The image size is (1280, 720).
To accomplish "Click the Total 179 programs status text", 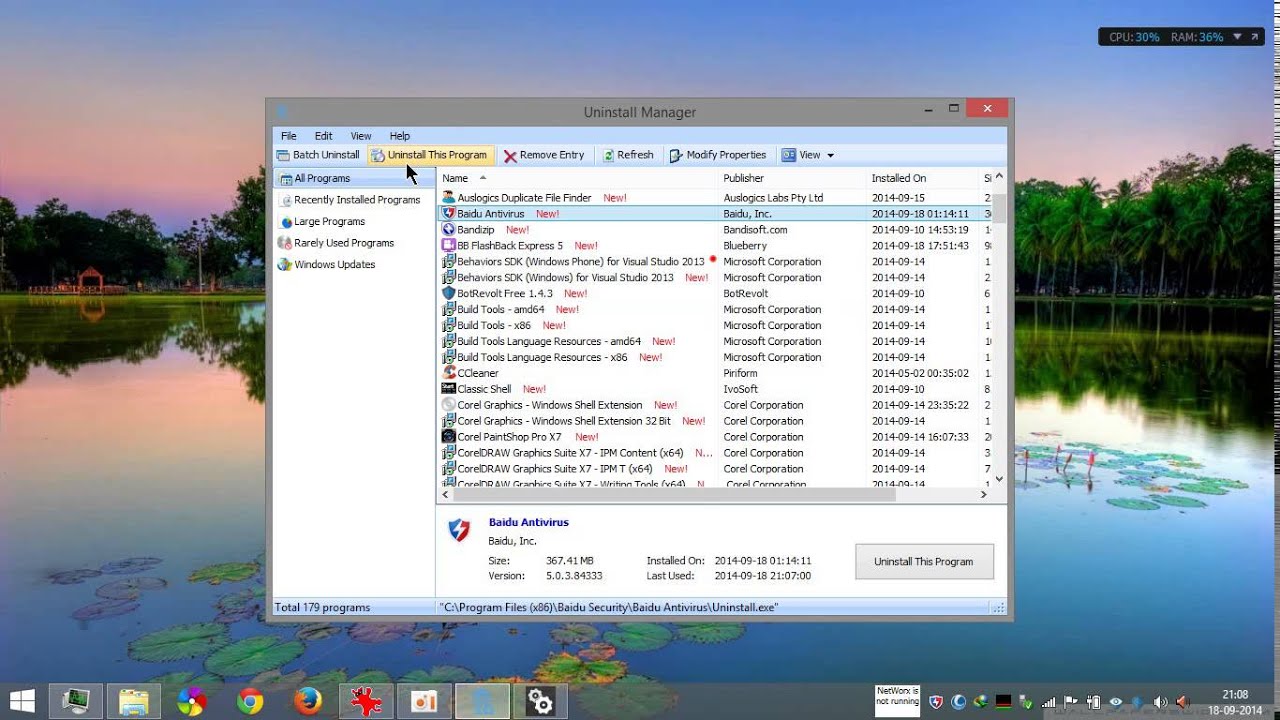I will coord(322,608).
